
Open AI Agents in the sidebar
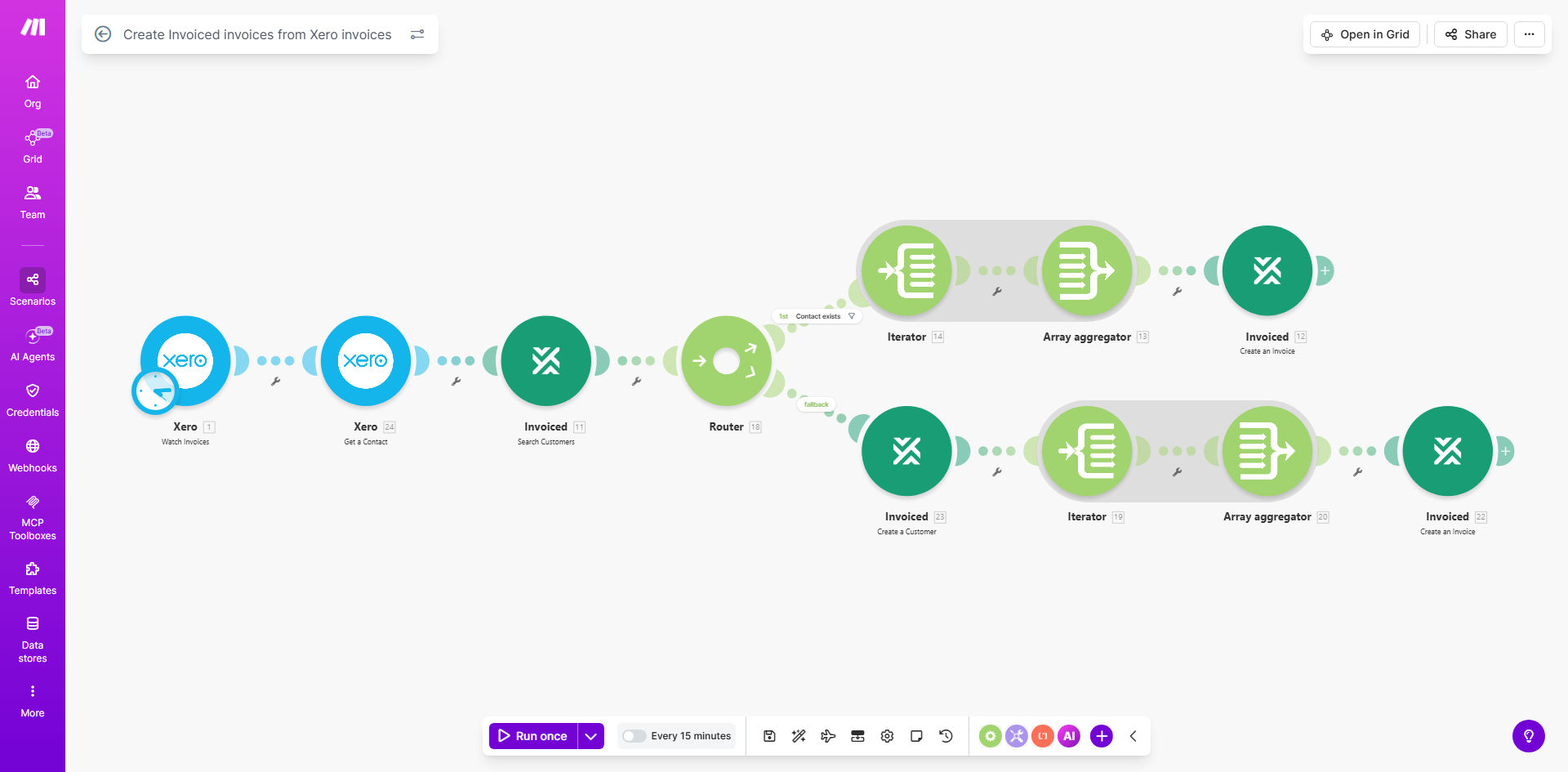click(33, 345)
